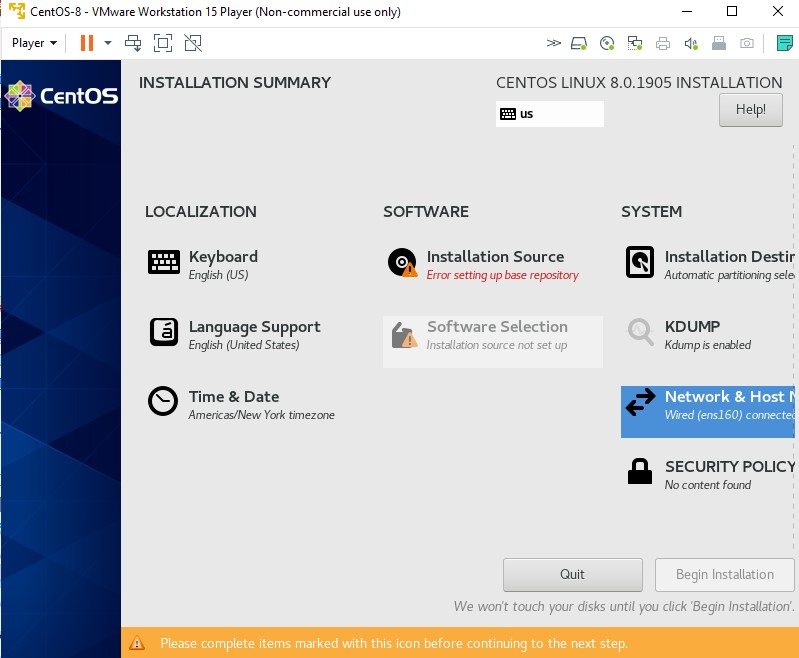This screenshot has height=658, width=799.
Task: Click the Quit button
Action: 573,574
